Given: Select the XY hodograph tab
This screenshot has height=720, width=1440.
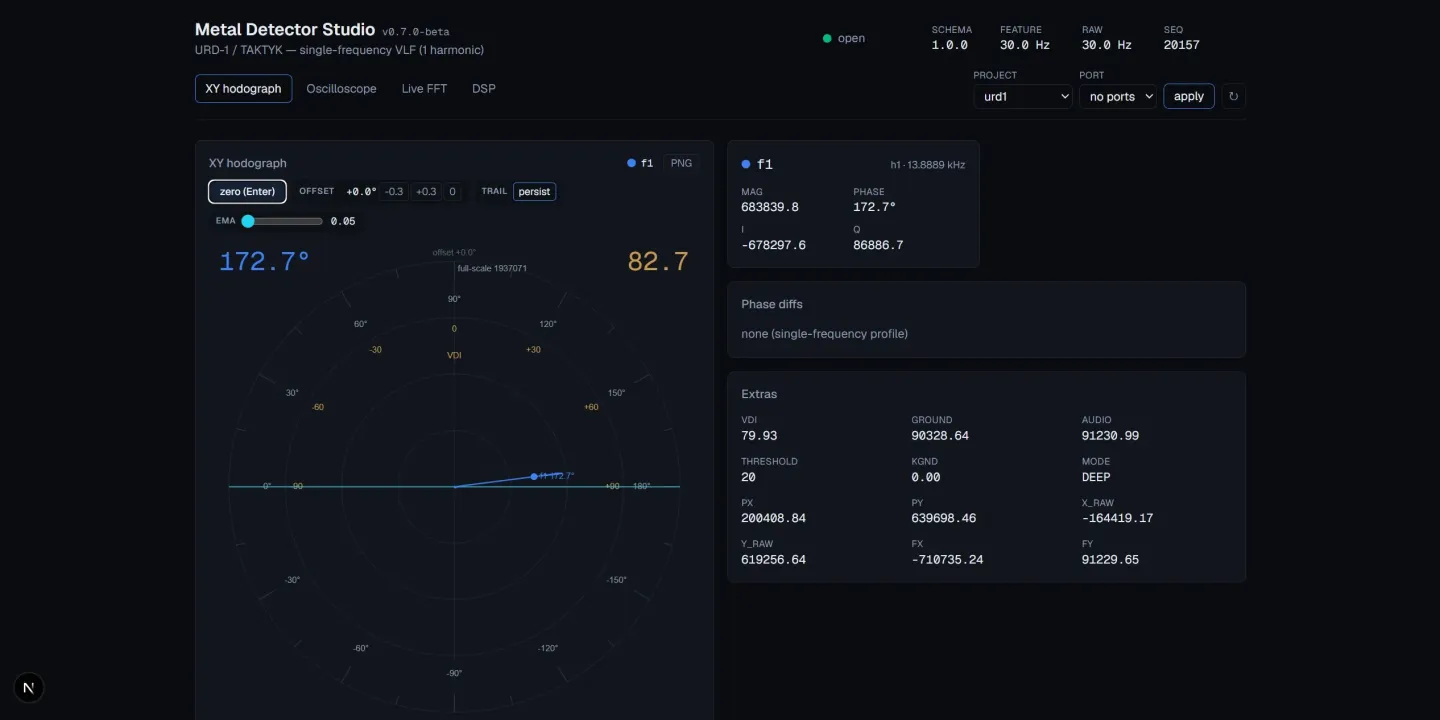Looking at the screenshot, I should [x=243, y=88].
